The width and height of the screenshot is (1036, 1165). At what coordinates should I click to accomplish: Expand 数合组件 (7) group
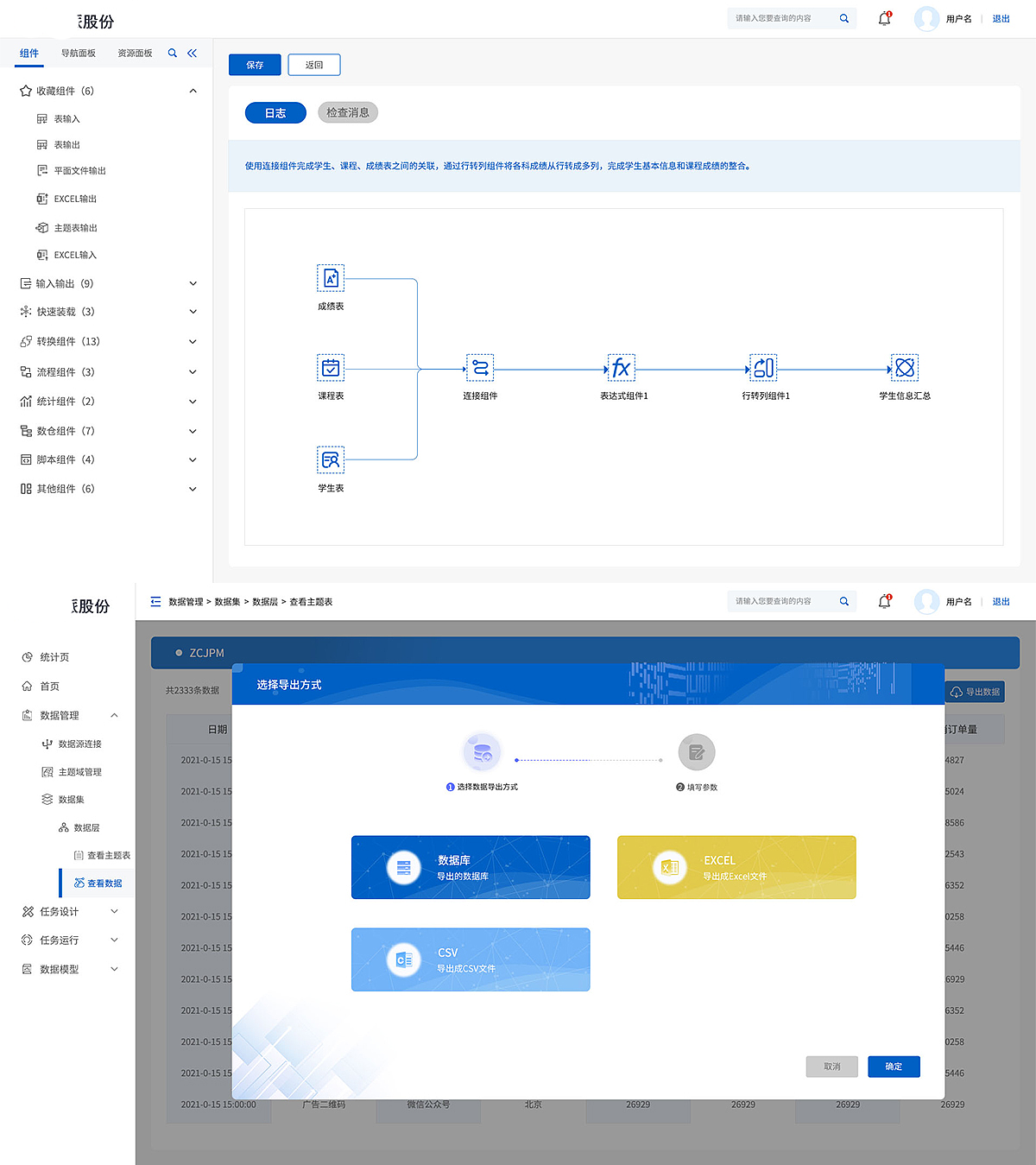[193, 431]
